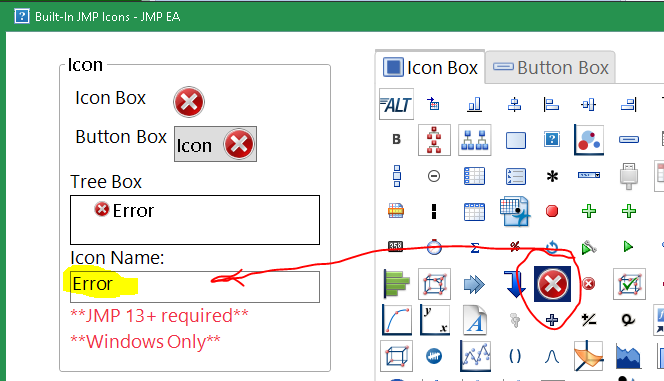Click the Icon button with error symbol

tap(216, 144)
